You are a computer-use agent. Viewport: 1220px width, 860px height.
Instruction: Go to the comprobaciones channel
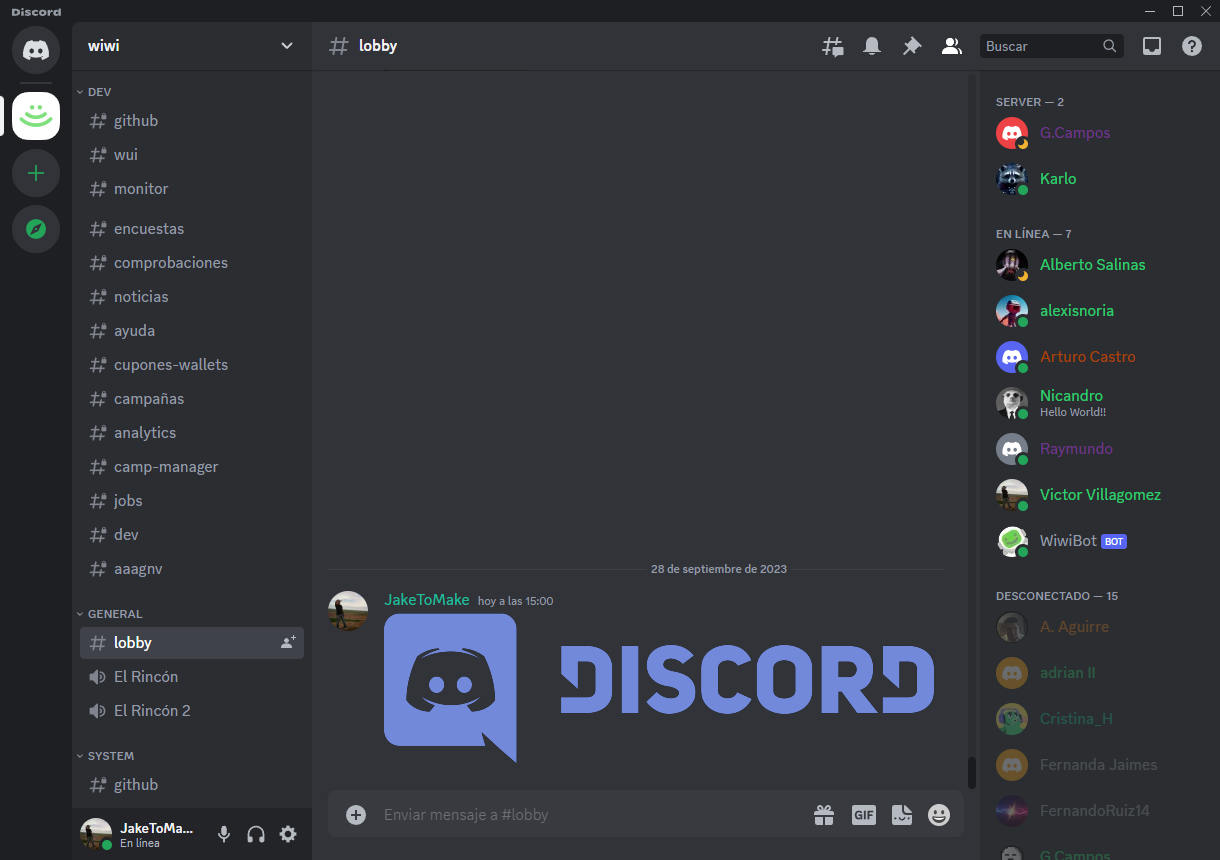coord(192,263)
